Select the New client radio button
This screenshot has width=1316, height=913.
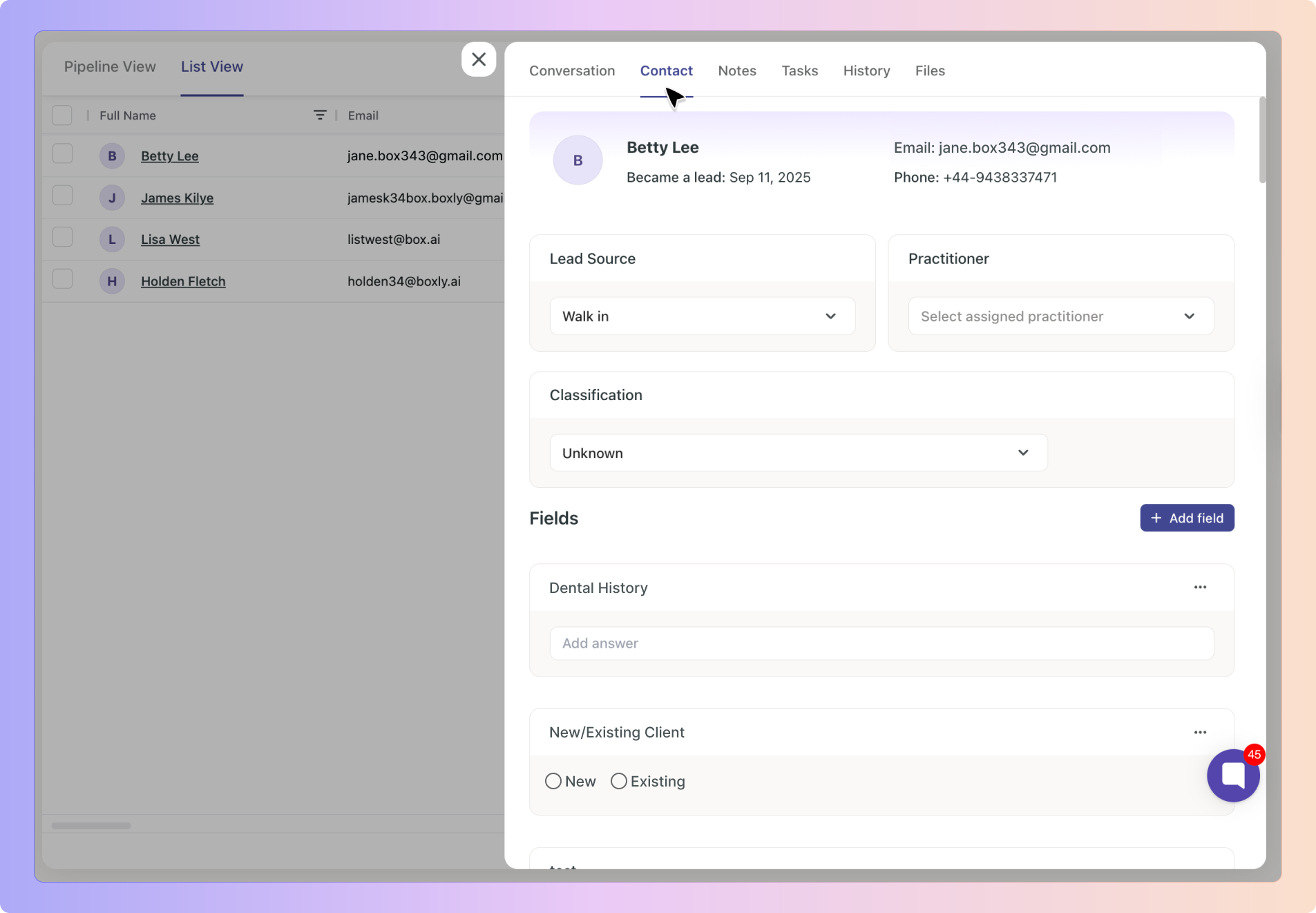pos(553,781)
